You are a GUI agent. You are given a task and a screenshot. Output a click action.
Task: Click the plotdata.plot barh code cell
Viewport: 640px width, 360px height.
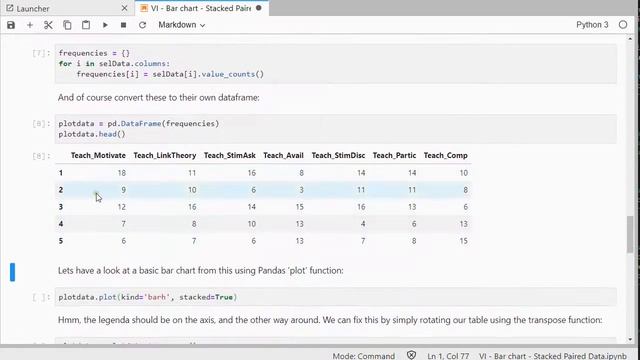click(x=336, y=297)
